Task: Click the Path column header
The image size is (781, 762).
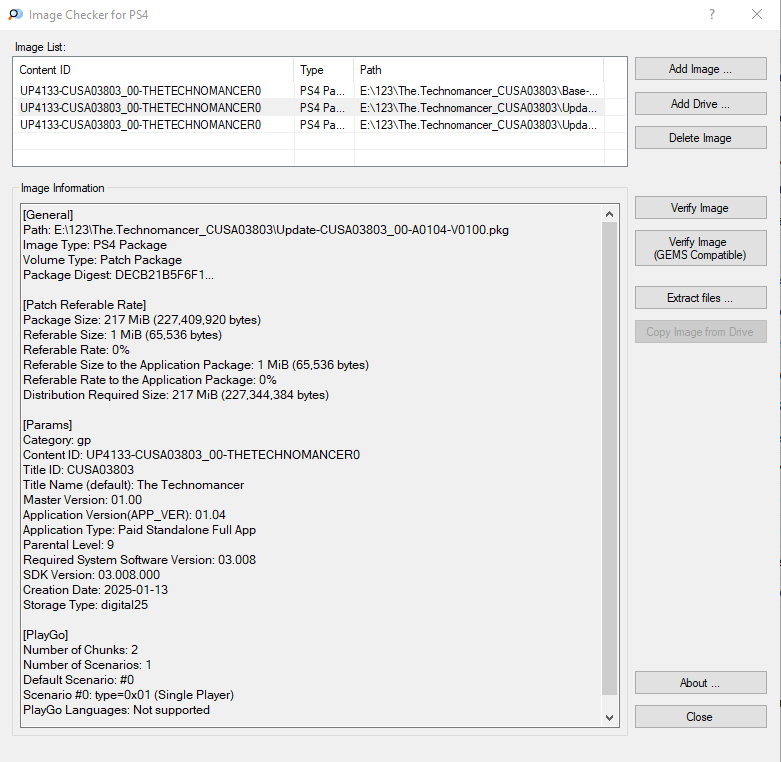Action: pos(480,70)
